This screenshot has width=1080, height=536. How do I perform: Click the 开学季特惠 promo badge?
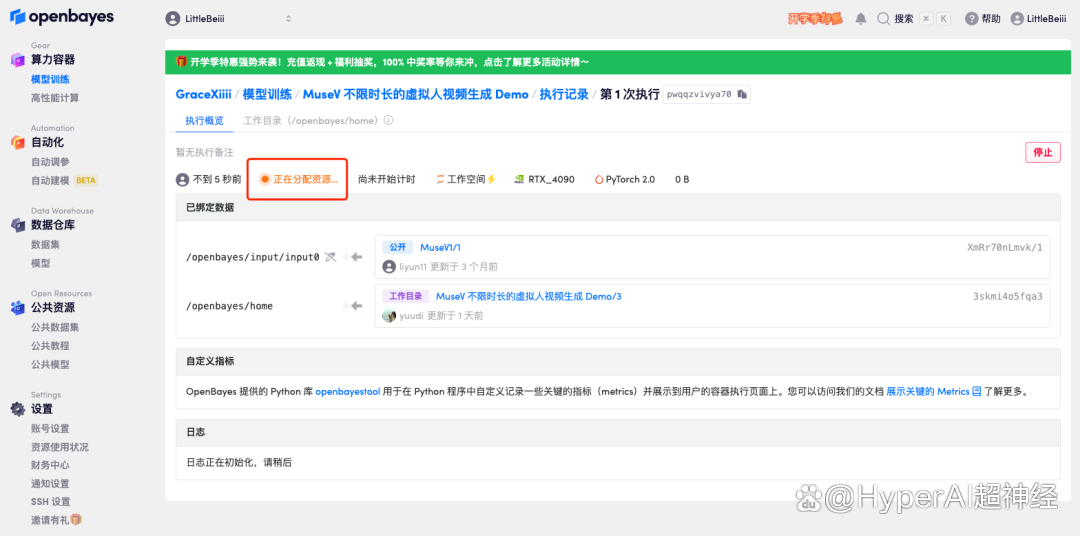pyautogui.click(x=816, y=19)
